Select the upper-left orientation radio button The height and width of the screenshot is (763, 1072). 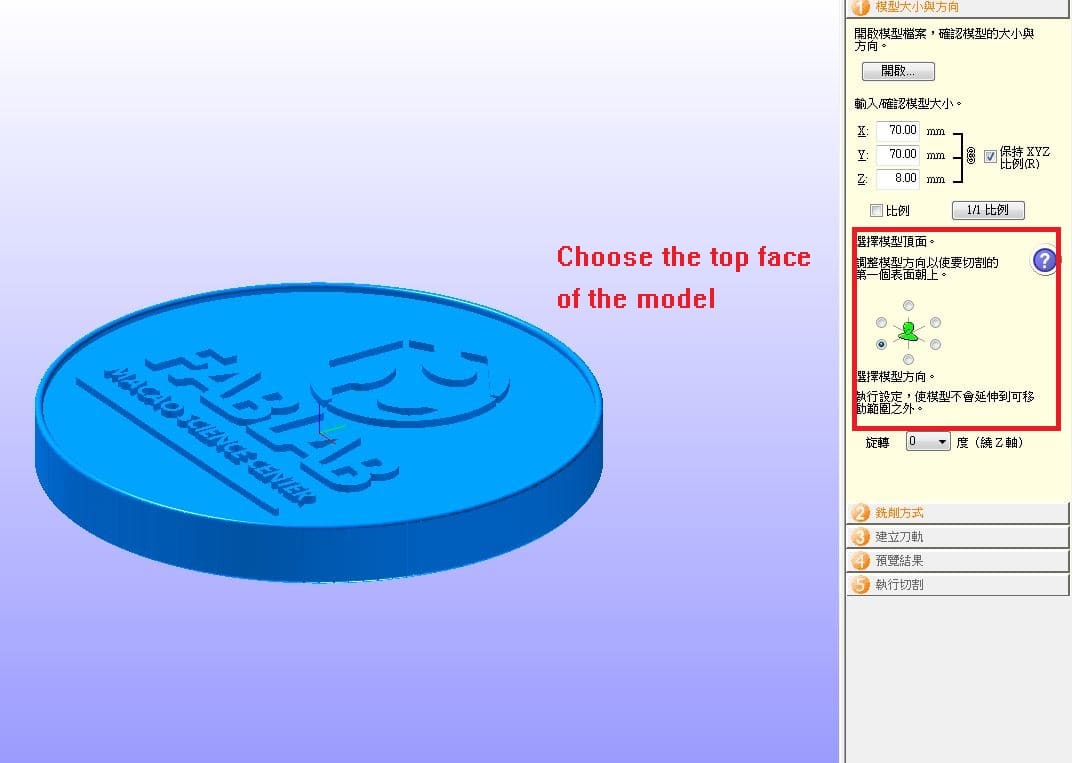pos(881,322)
